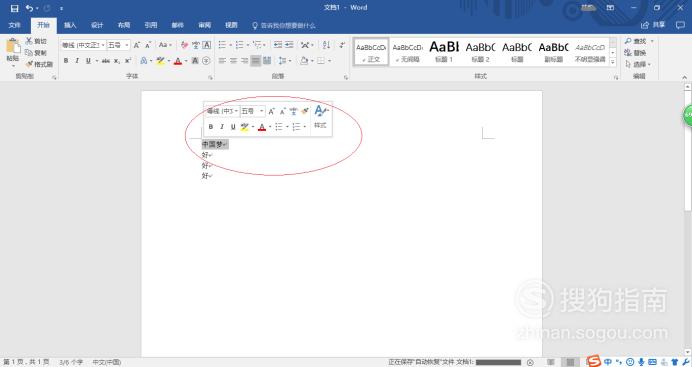Open the Select (选择) dropdown in editing group
692x367 pixels.
pyautogui.click(x=639, y=64)
